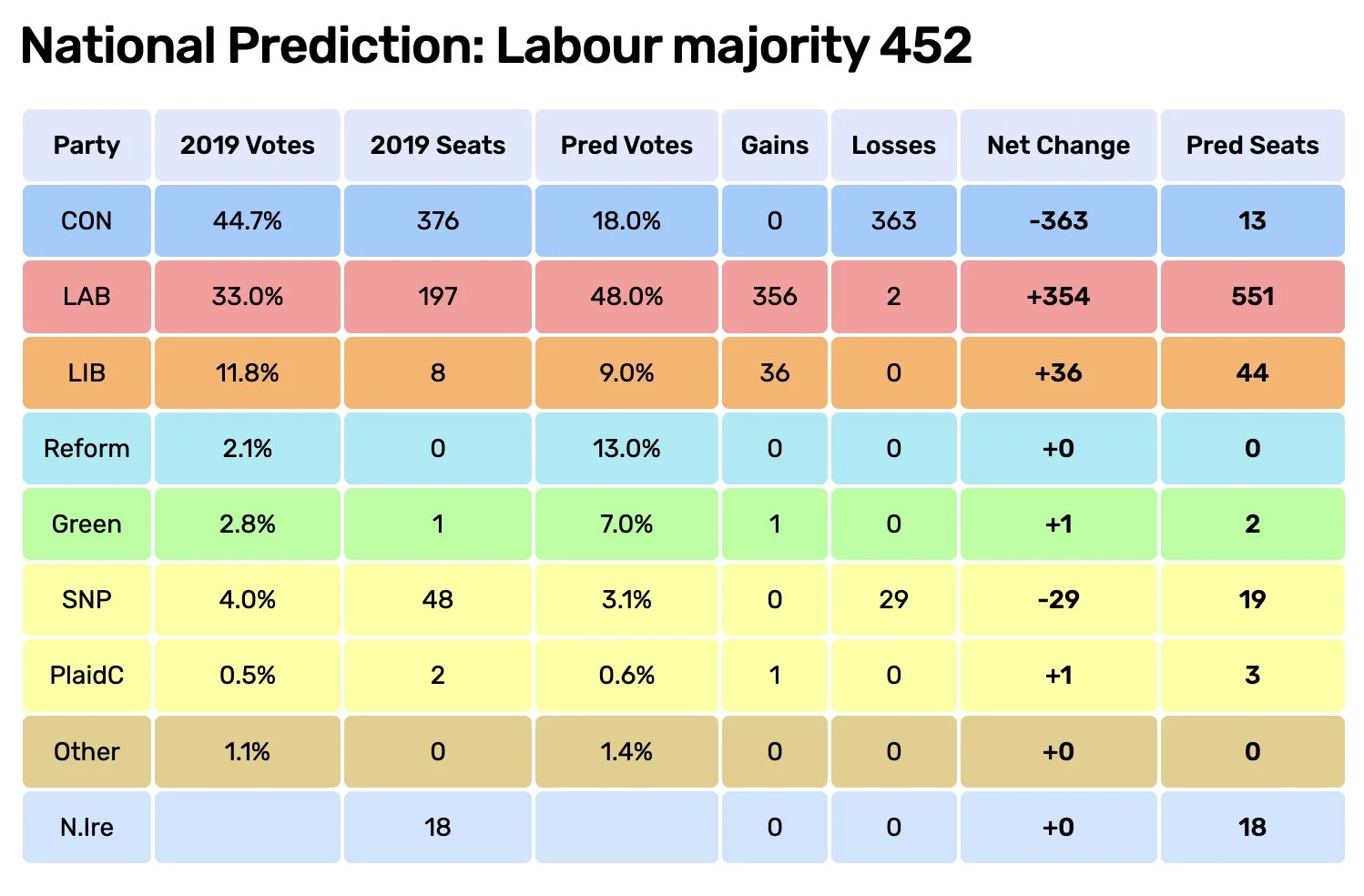Select the 2019 Votes column header
1364x896 pixels.
click(x=248, y=145)
